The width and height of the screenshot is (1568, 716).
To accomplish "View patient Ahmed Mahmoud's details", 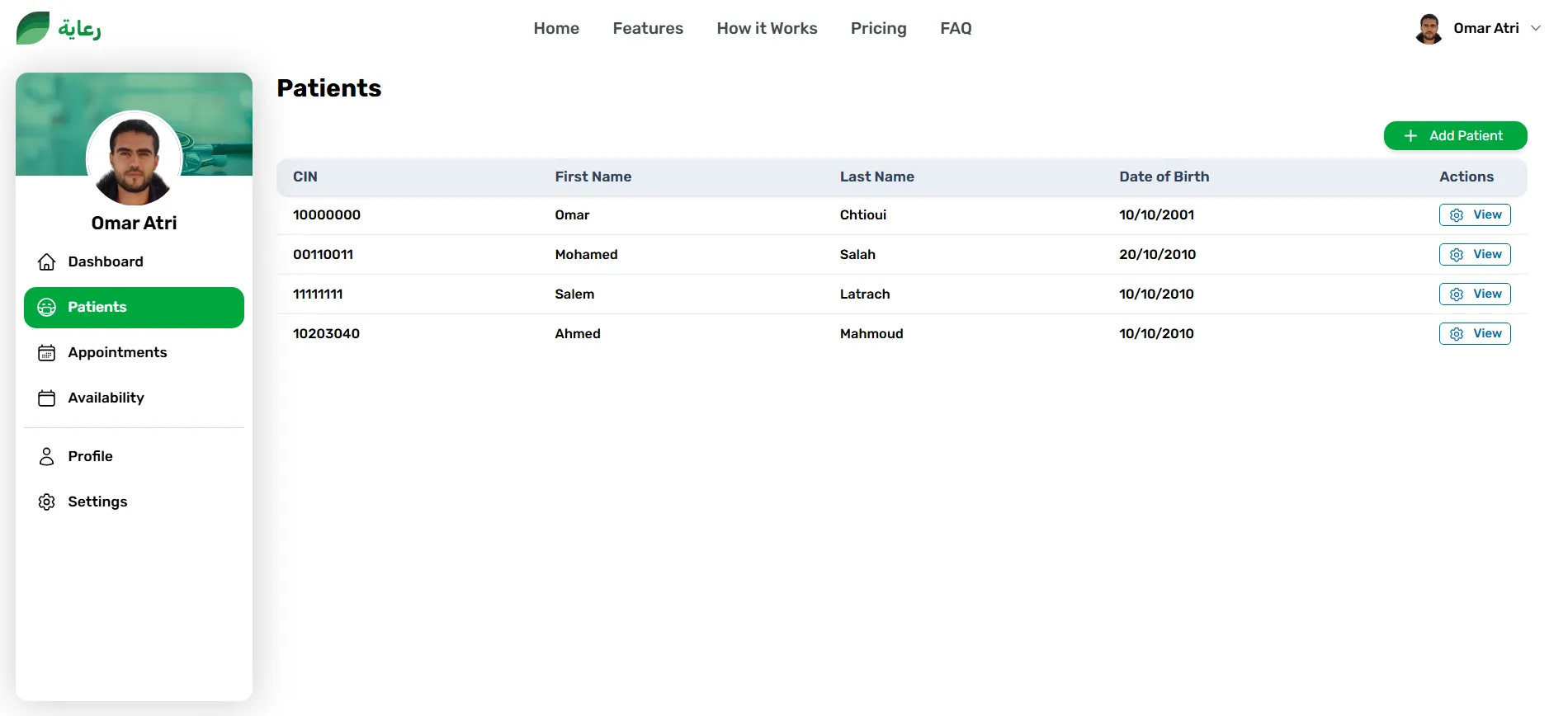I will [1475, 334].
